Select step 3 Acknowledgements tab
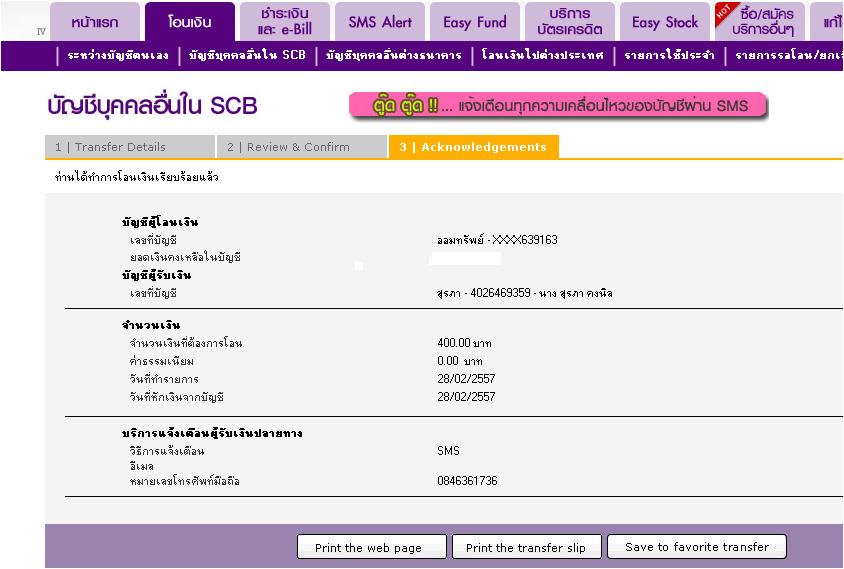Viewport: 844px width, 569px height. (473, 147)
